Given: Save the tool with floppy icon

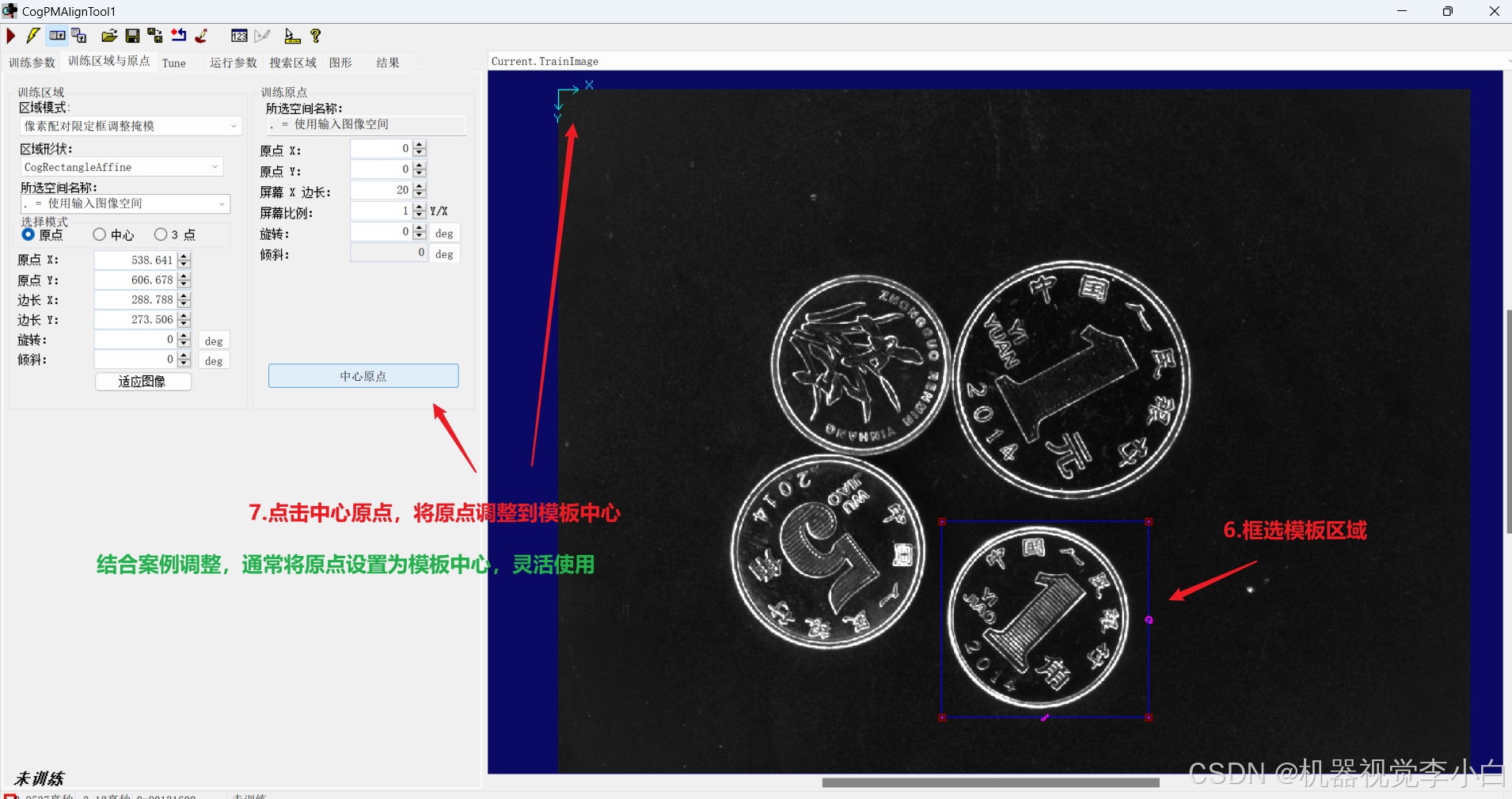Looking at the screenshot, I should coord(132,36).
